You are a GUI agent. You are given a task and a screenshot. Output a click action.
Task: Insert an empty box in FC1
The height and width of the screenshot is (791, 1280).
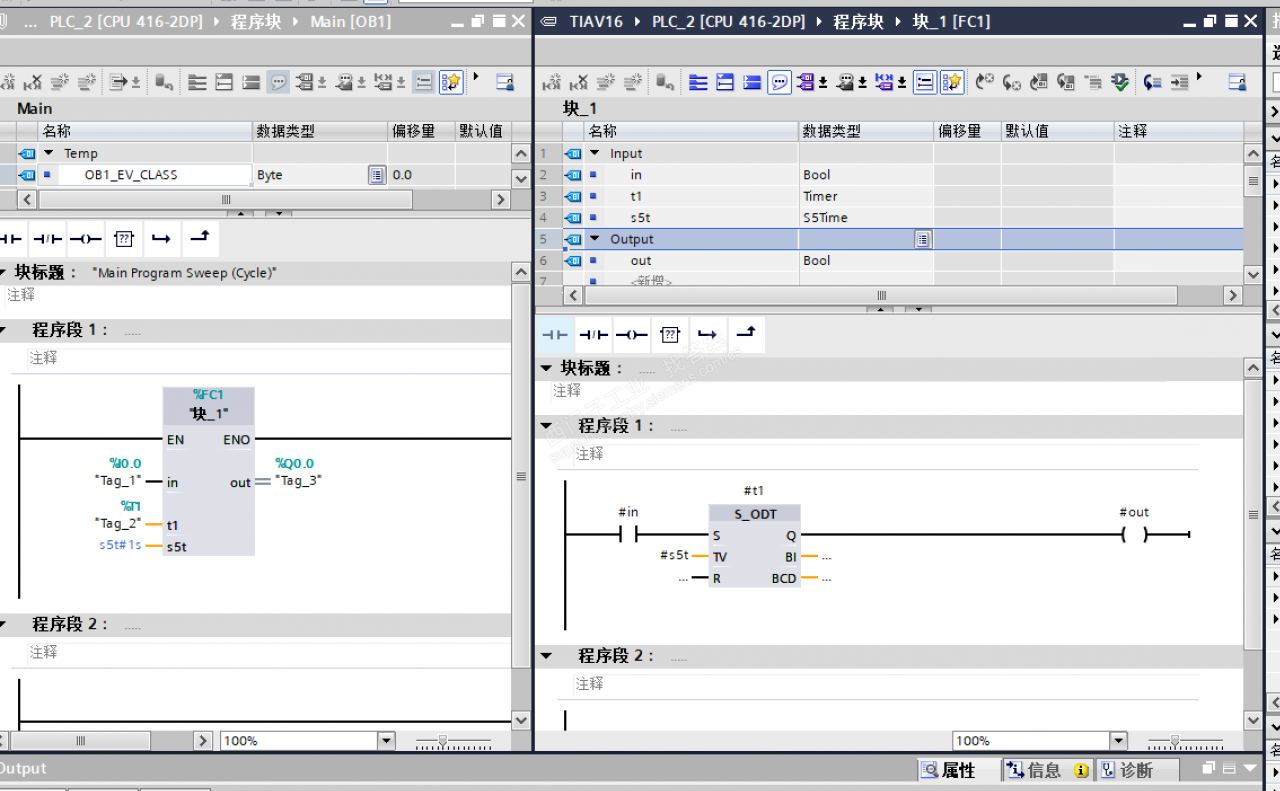tap(671, 335)
